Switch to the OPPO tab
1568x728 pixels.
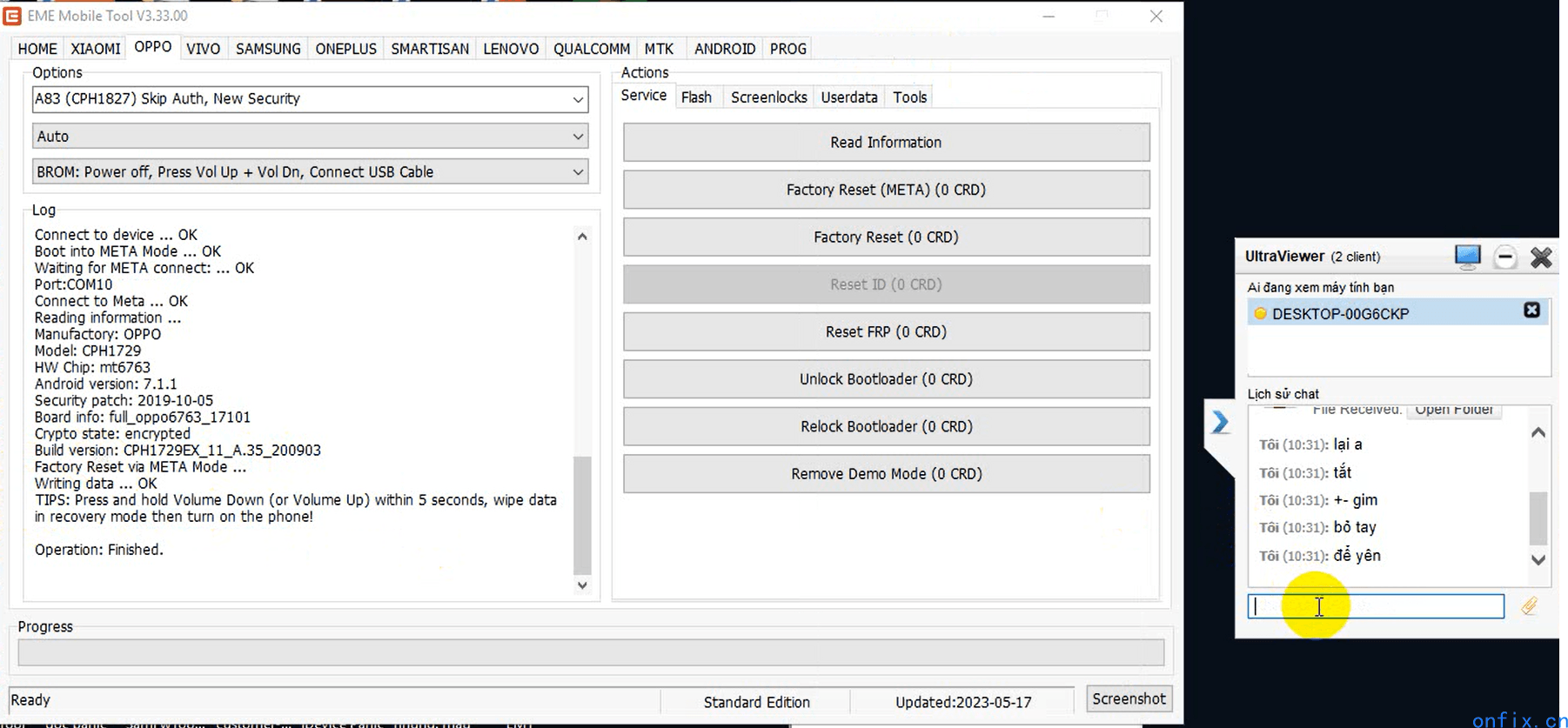[153, 47]
